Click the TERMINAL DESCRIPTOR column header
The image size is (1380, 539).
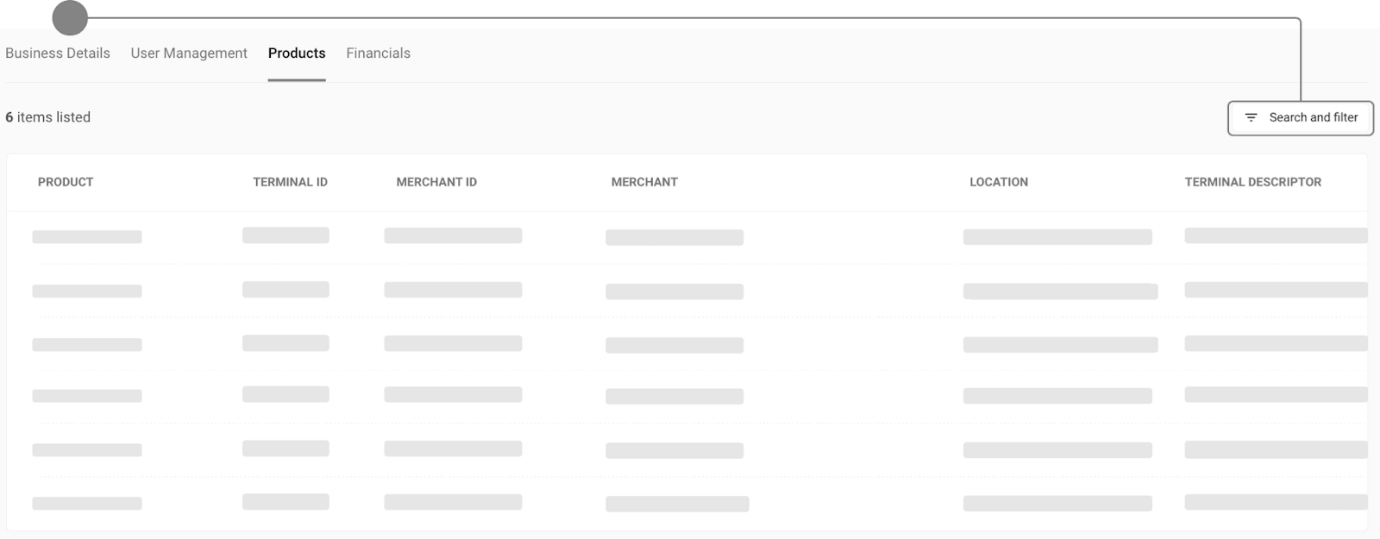(x=1253, y=182)
